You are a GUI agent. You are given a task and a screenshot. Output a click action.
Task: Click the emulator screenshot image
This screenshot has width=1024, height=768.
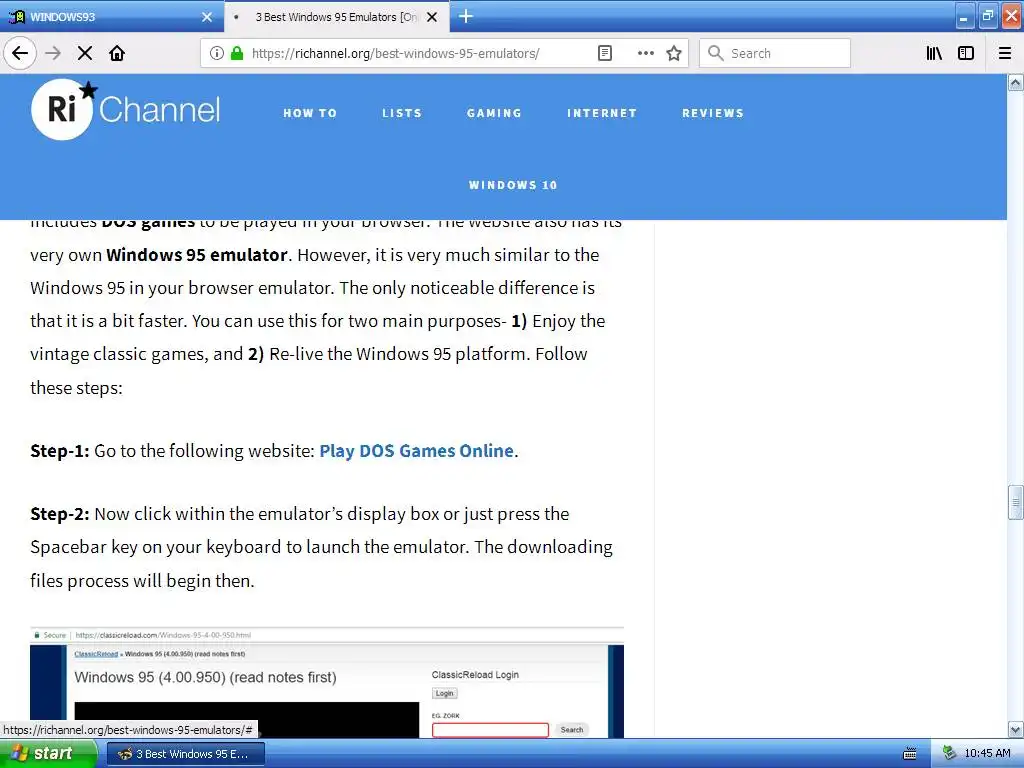point(327,682)
